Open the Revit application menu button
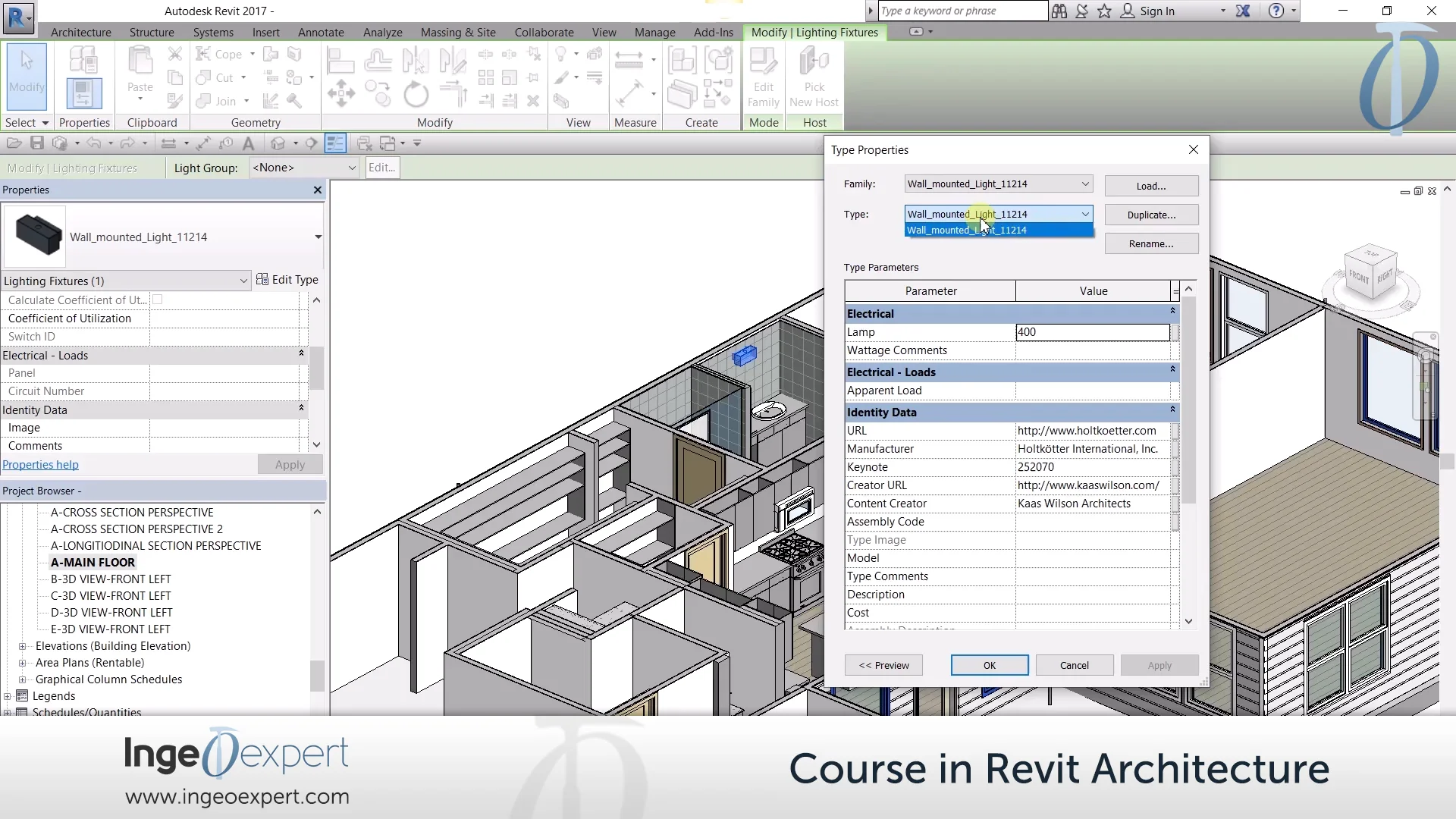The image size is (1456, 819). [x=17, y=17]
